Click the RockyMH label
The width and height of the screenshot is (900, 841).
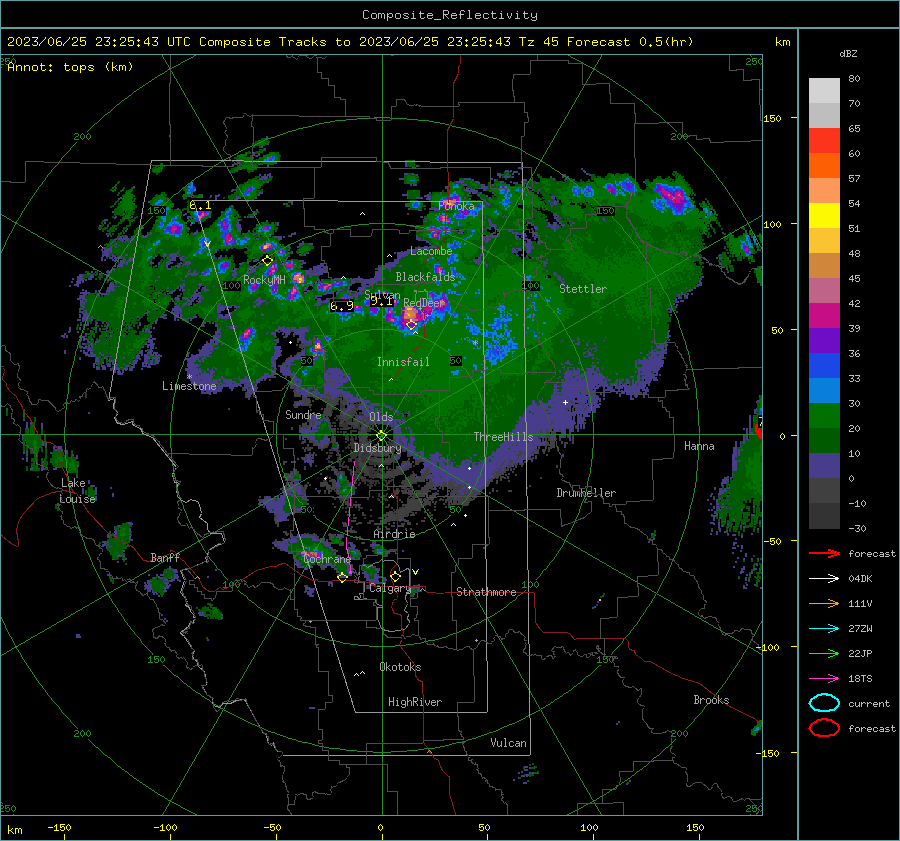[x=264, y=280]
